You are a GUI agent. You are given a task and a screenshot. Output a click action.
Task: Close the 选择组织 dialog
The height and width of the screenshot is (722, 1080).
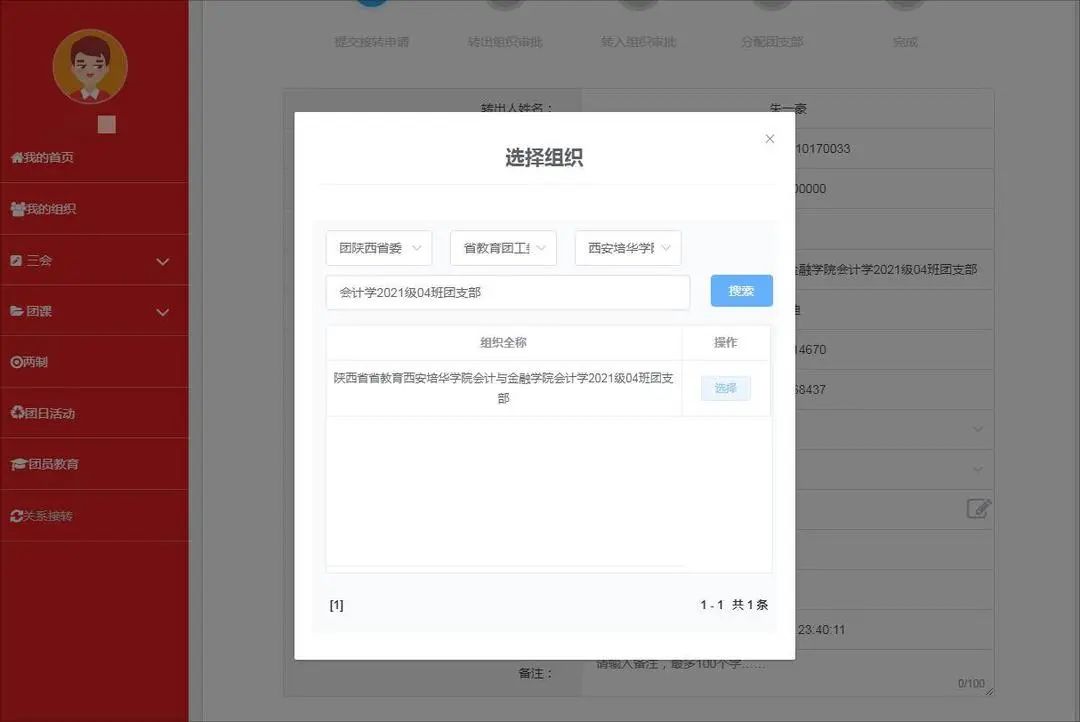769,139
